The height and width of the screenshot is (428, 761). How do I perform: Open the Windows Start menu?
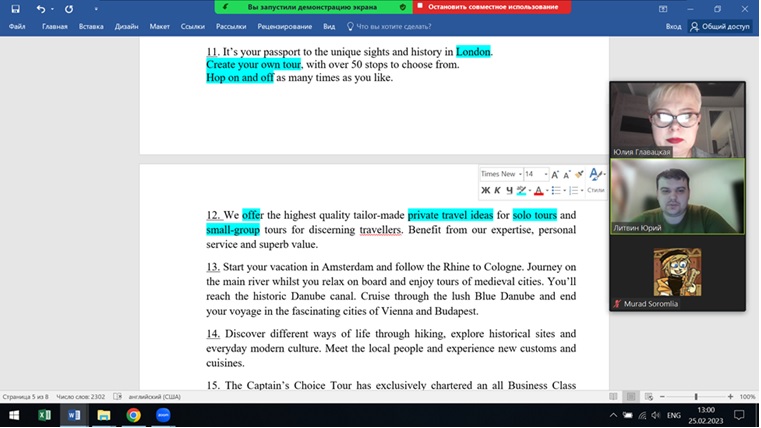(14, 415)
